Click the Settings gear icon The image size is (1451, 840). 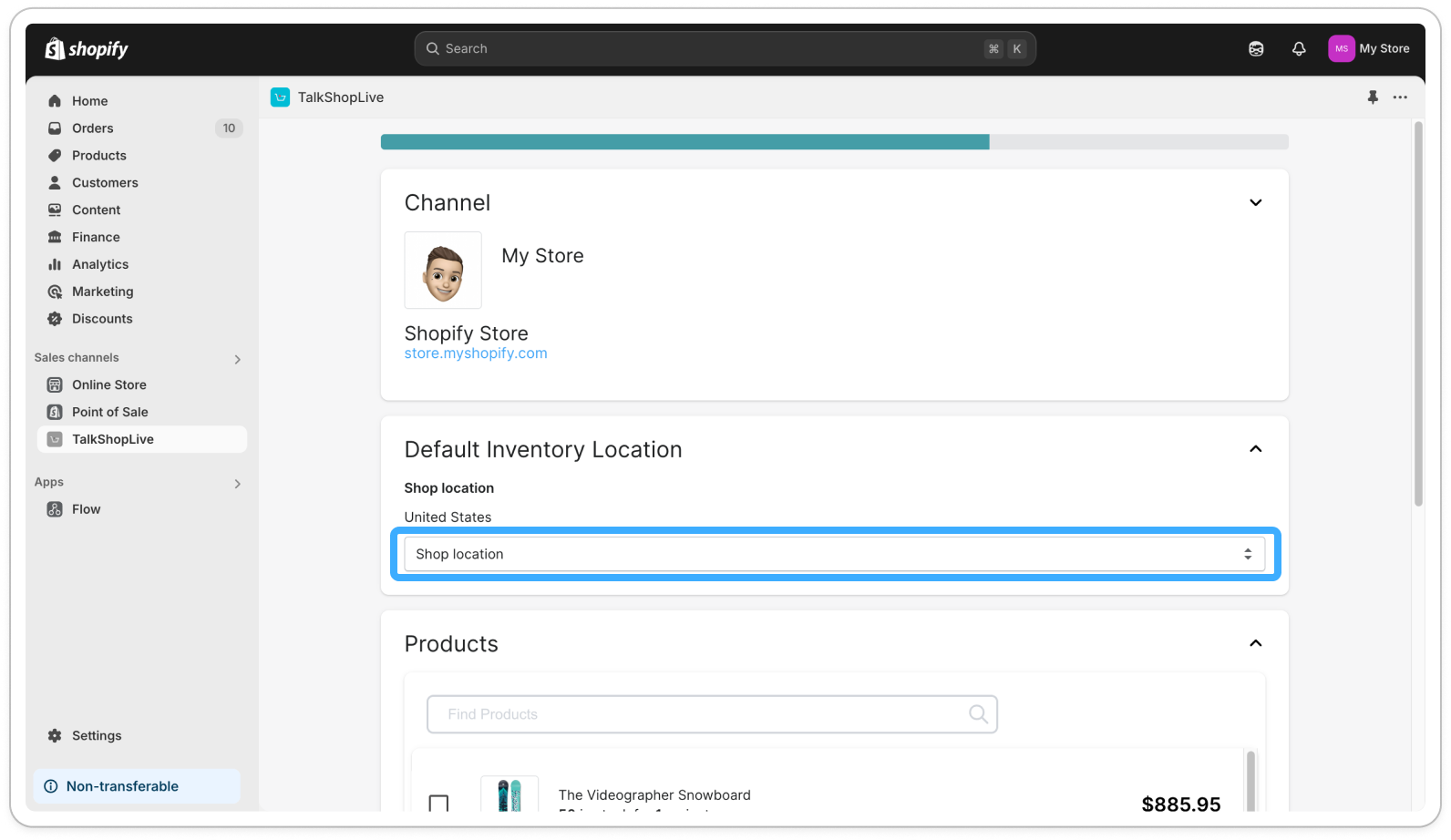55,736
